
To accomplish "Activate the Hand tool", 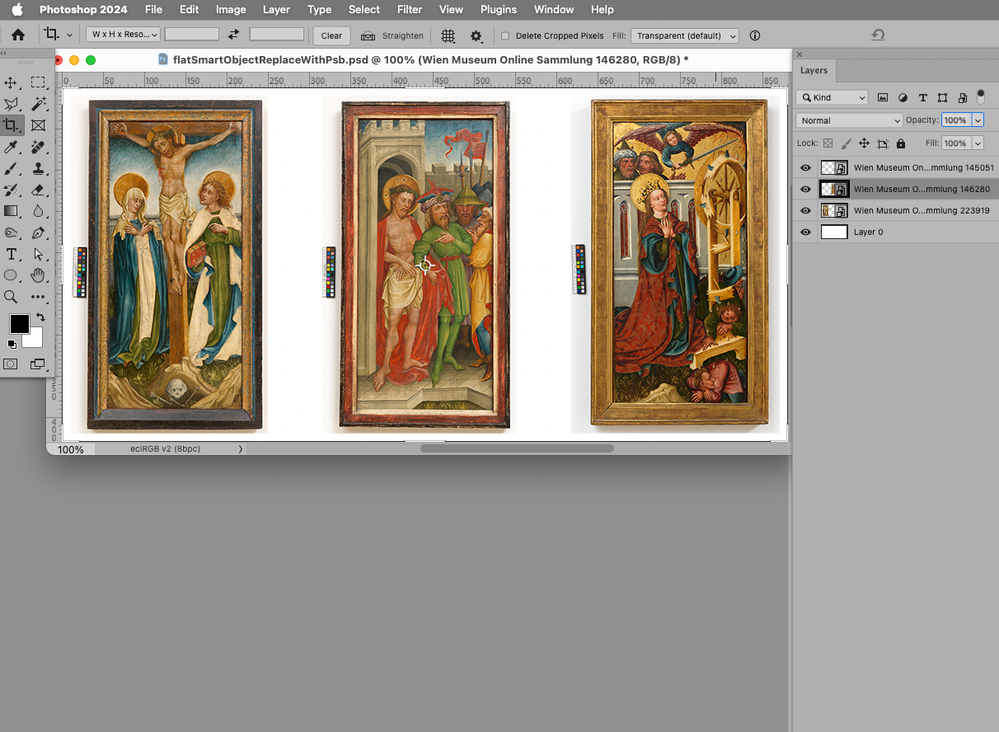I will pyautogui.click(x=38, y=275).
